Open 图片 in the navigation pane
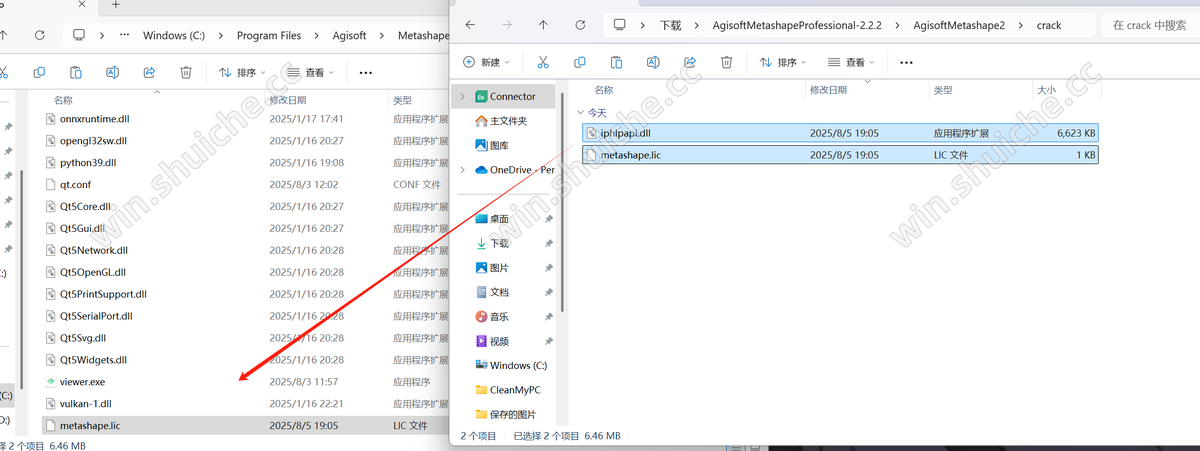The width and height of the screenshot is (1200, 451). coord(499,268)
